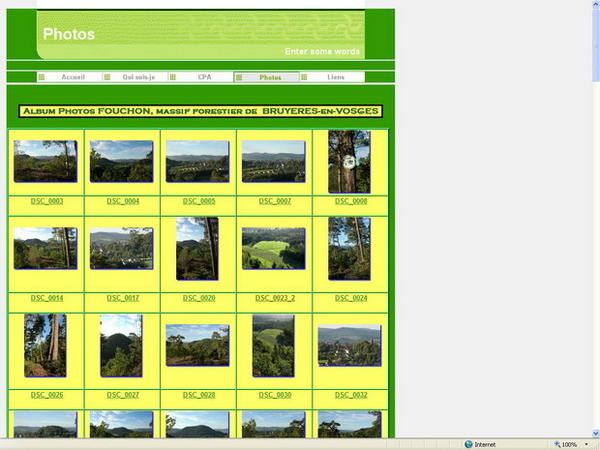Open the DSC_0008 link
600x450 pixels.
pyautogui.click(x=351, y=201)
